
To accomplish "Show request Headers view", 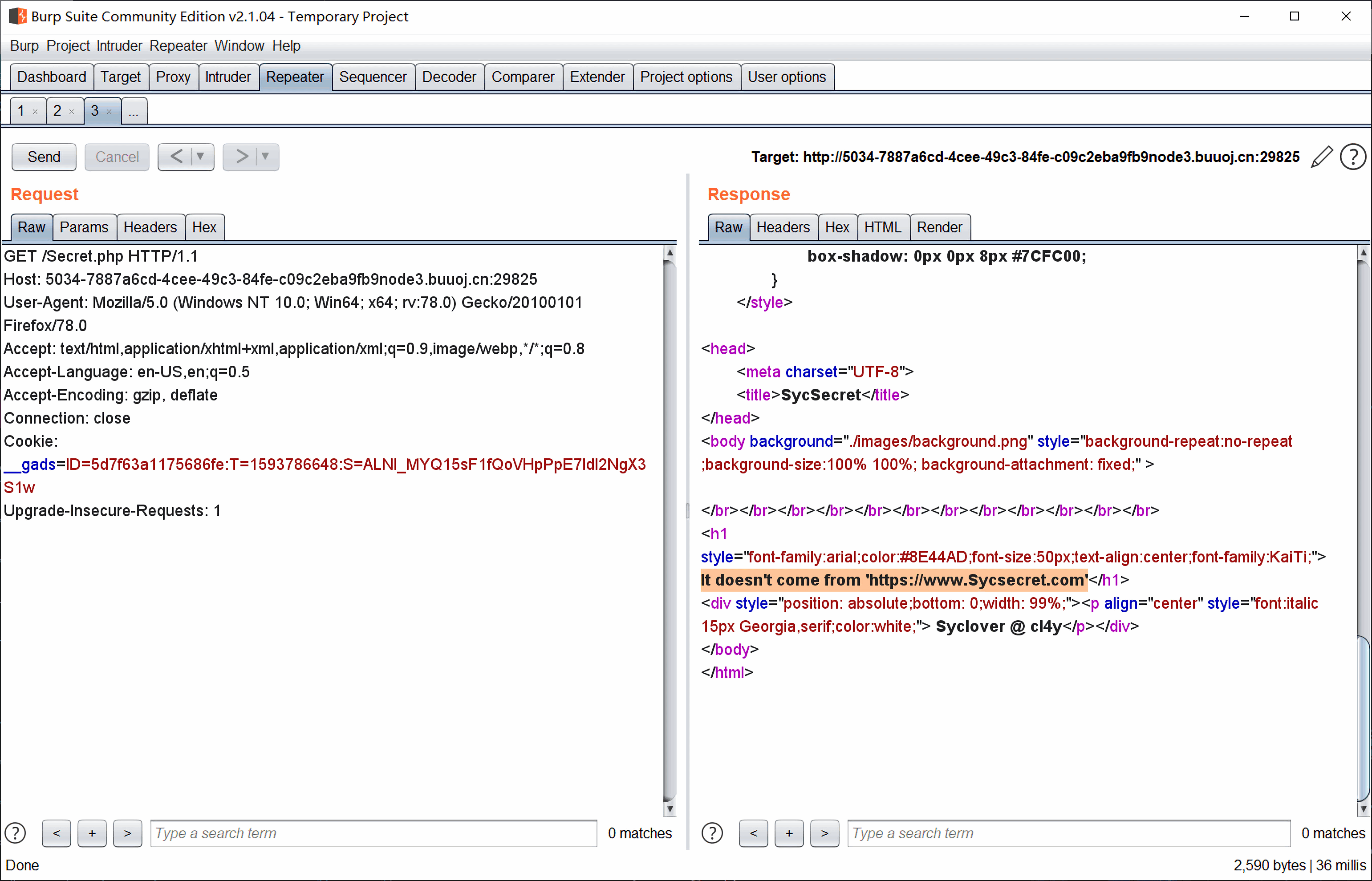I will pos(150,227).
